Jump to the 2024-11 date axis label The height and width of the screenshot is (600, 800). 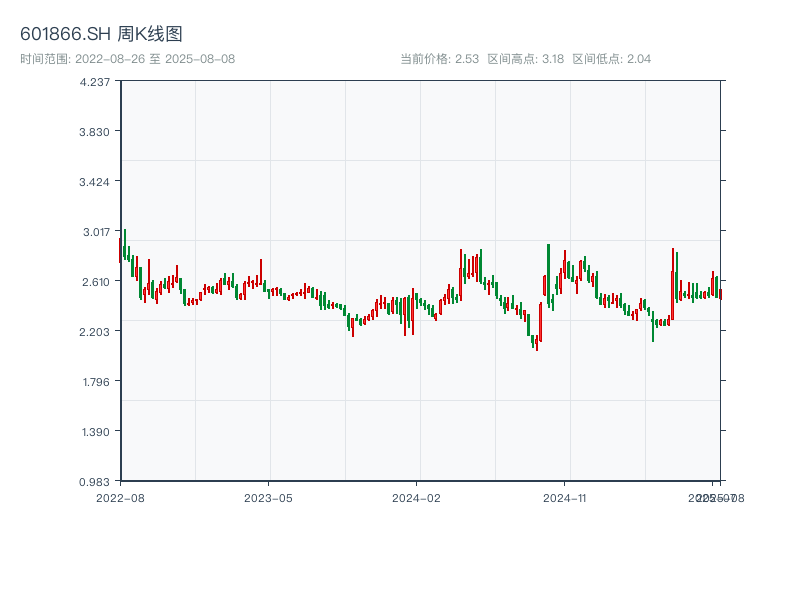coord(565,497)
